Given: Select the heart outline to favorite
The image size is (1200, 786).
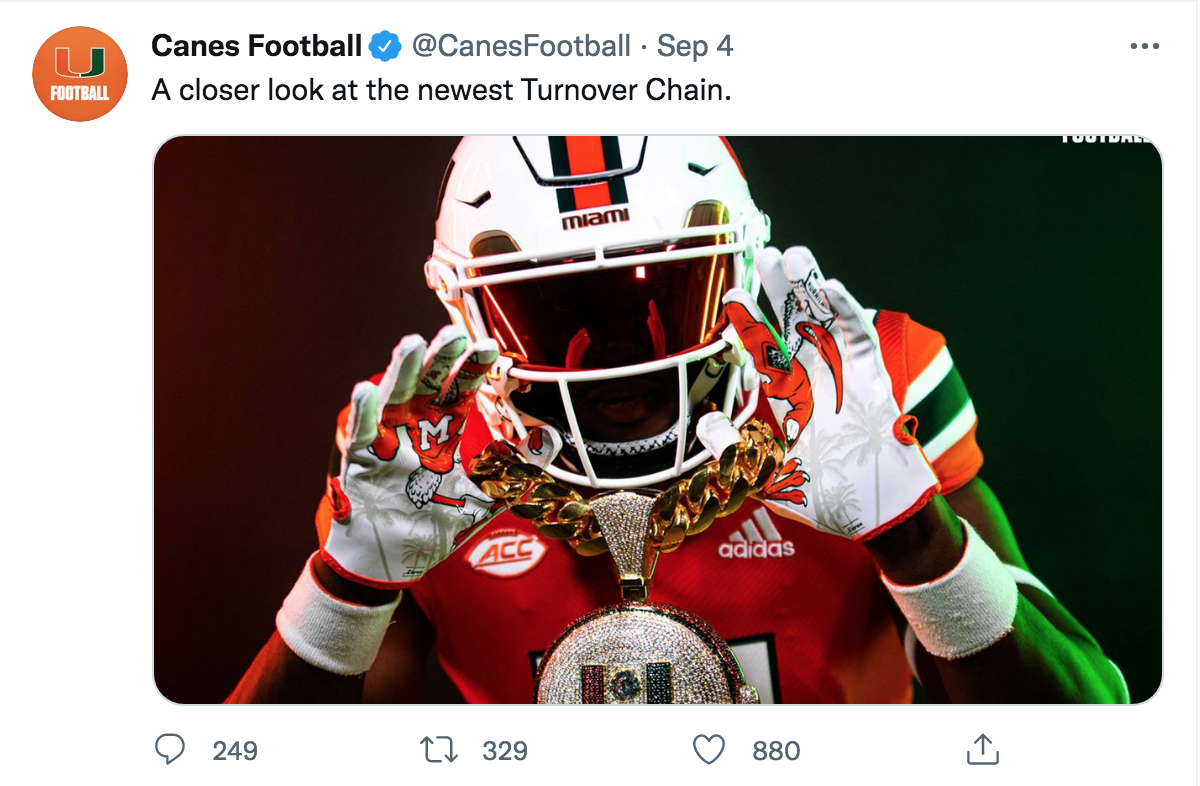Looking at the screenshot, I should click(x=709, y=750).
